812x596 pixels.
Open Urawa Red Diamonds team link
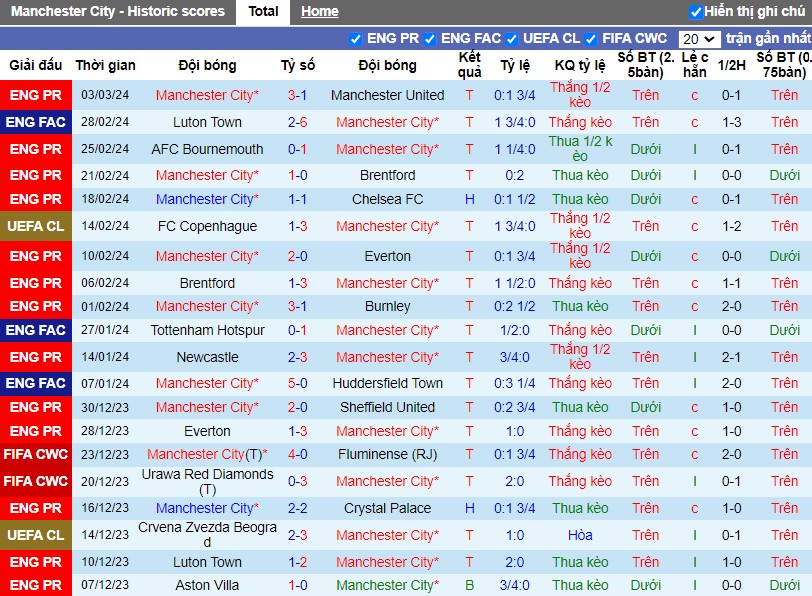click(207, 482)
